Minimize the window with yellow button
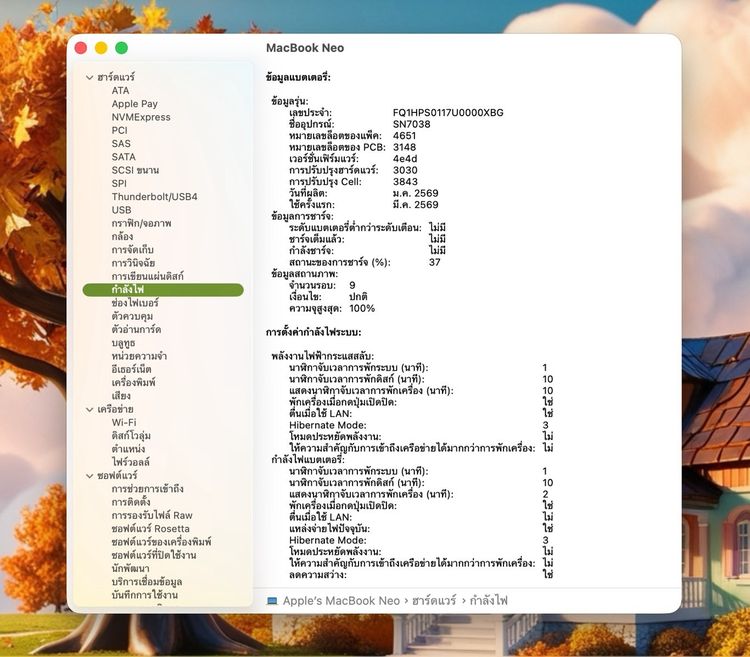Image resolution: width=750 pixels, height=657 pixels. coord(101,48)
